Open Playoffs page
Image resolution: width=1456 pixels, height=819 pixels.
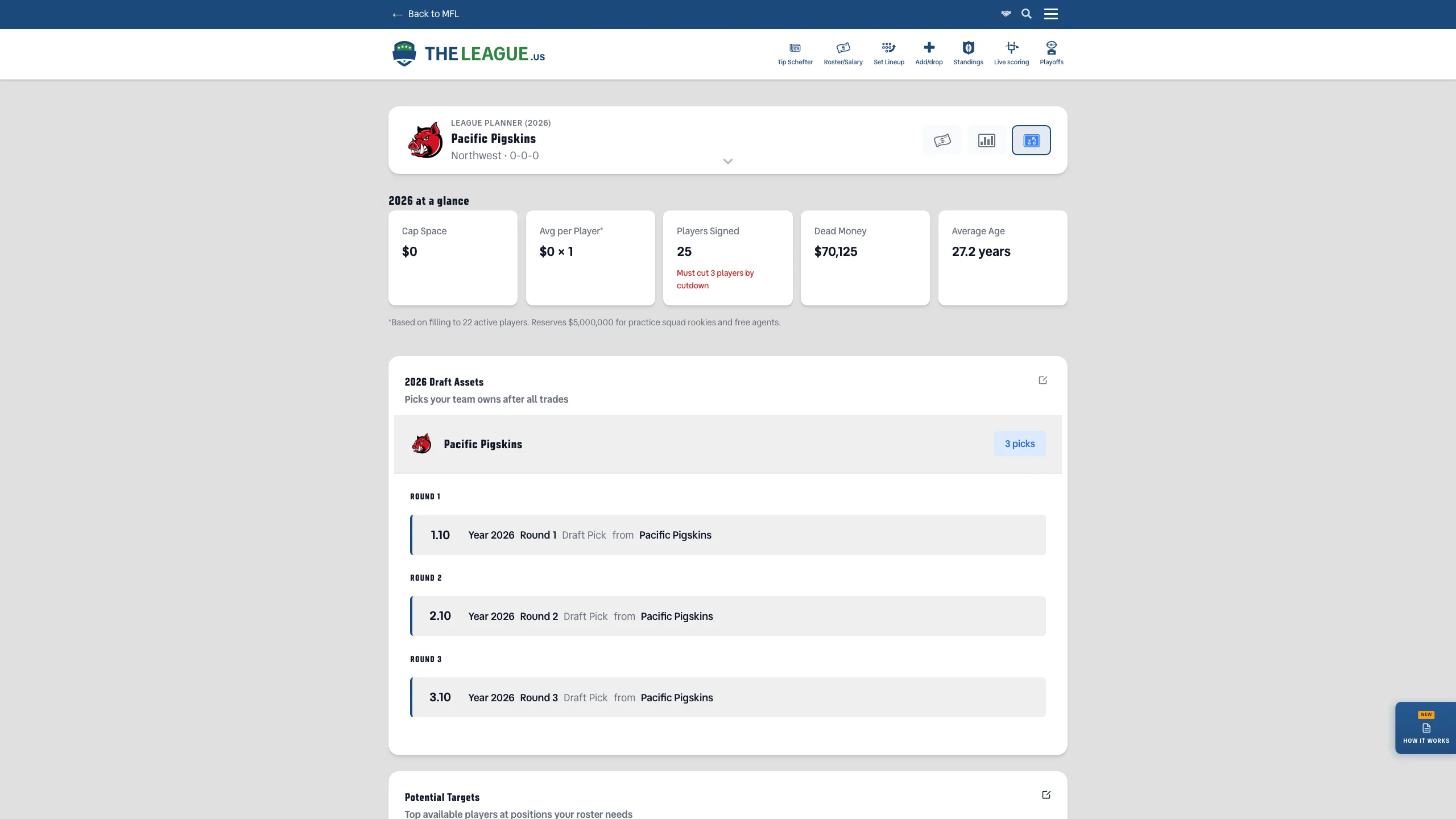pos(1051,53)
